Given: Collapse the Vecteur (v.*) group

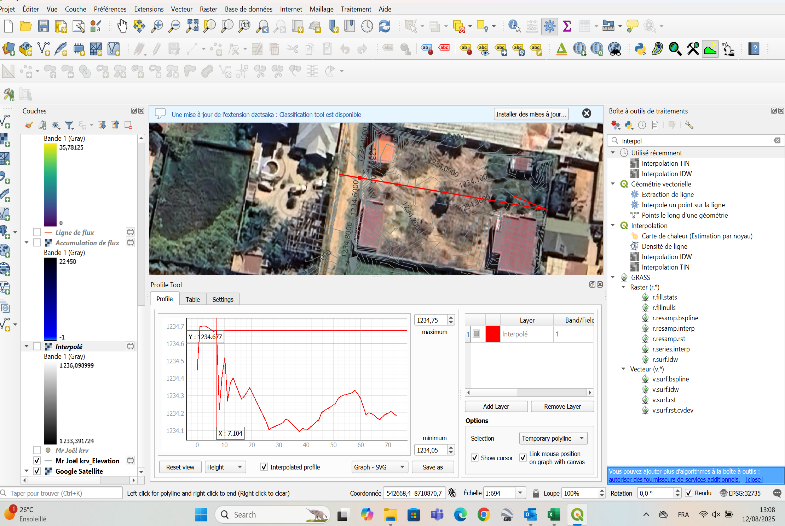Looking at the screenshot, I should click(623, 369).
